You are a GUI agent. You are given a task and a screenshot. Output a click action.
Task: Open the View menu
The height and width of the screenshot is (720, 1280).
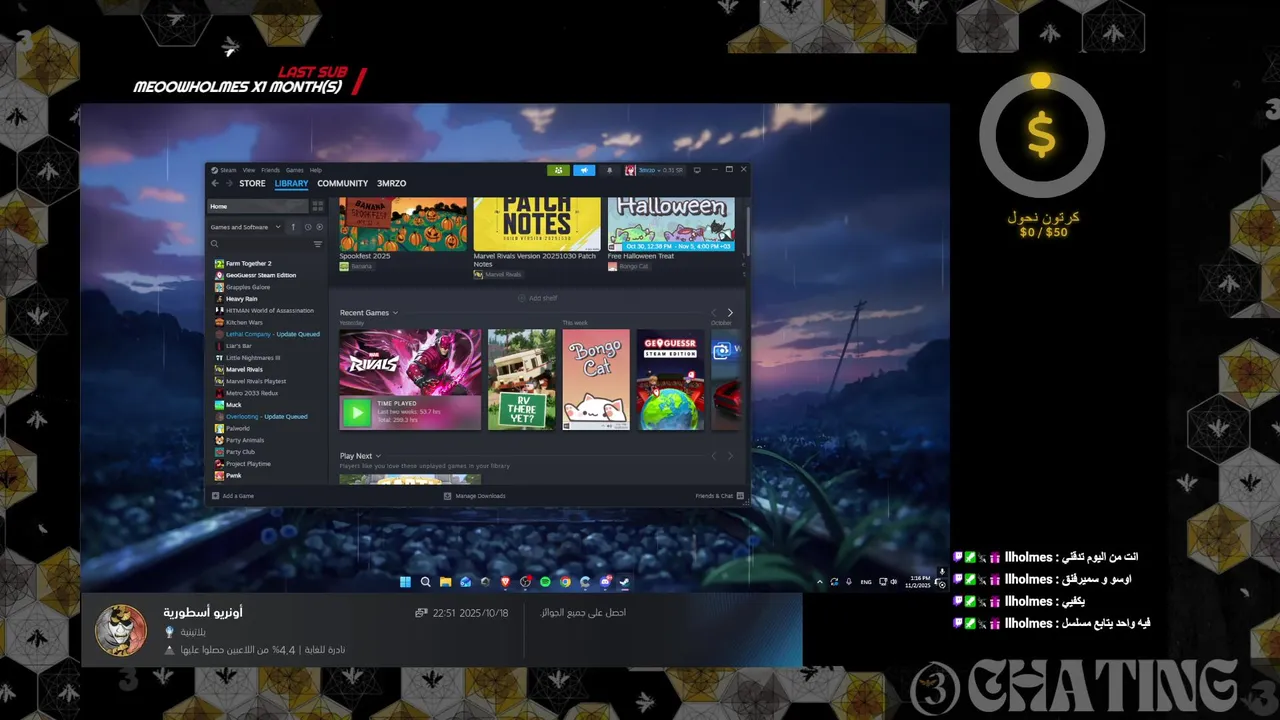(248, 170)
